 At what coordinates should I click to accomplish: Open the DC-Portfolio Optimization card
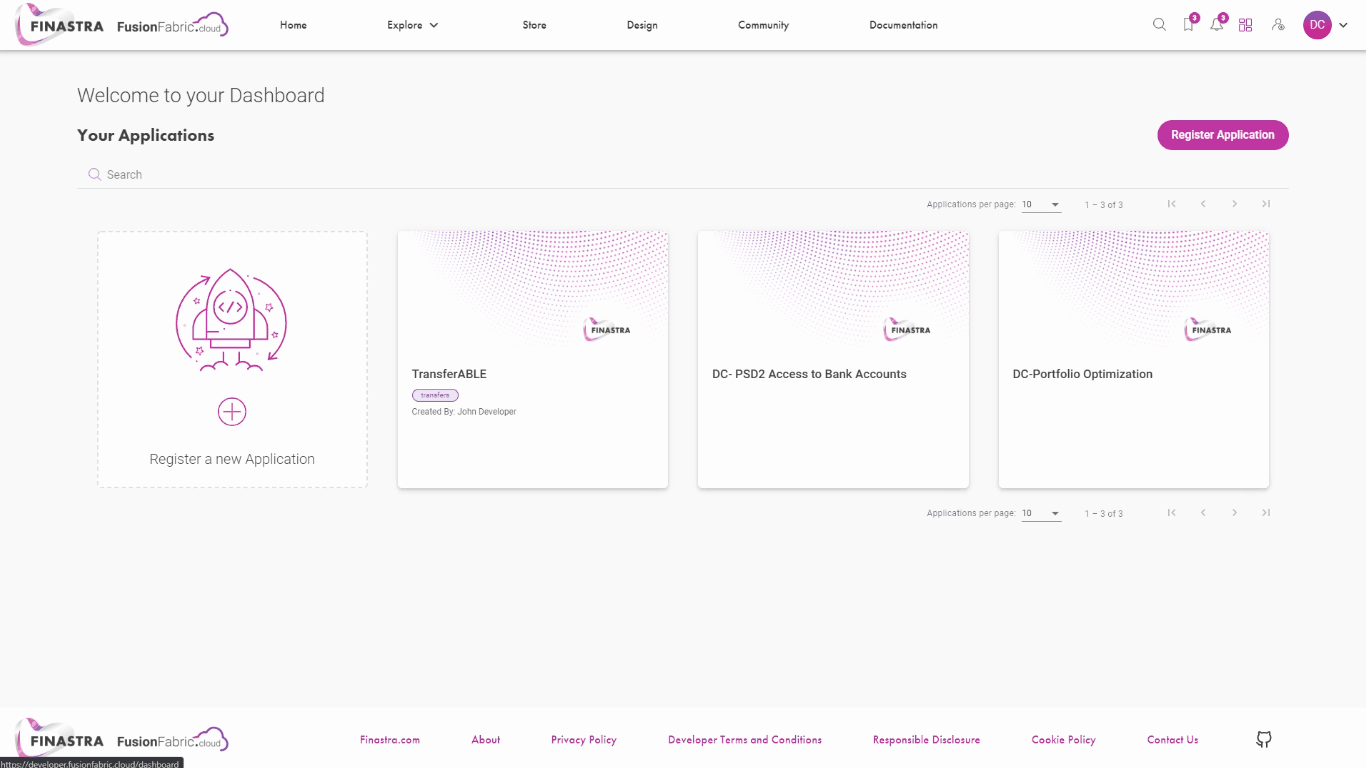pos(1134,360)
